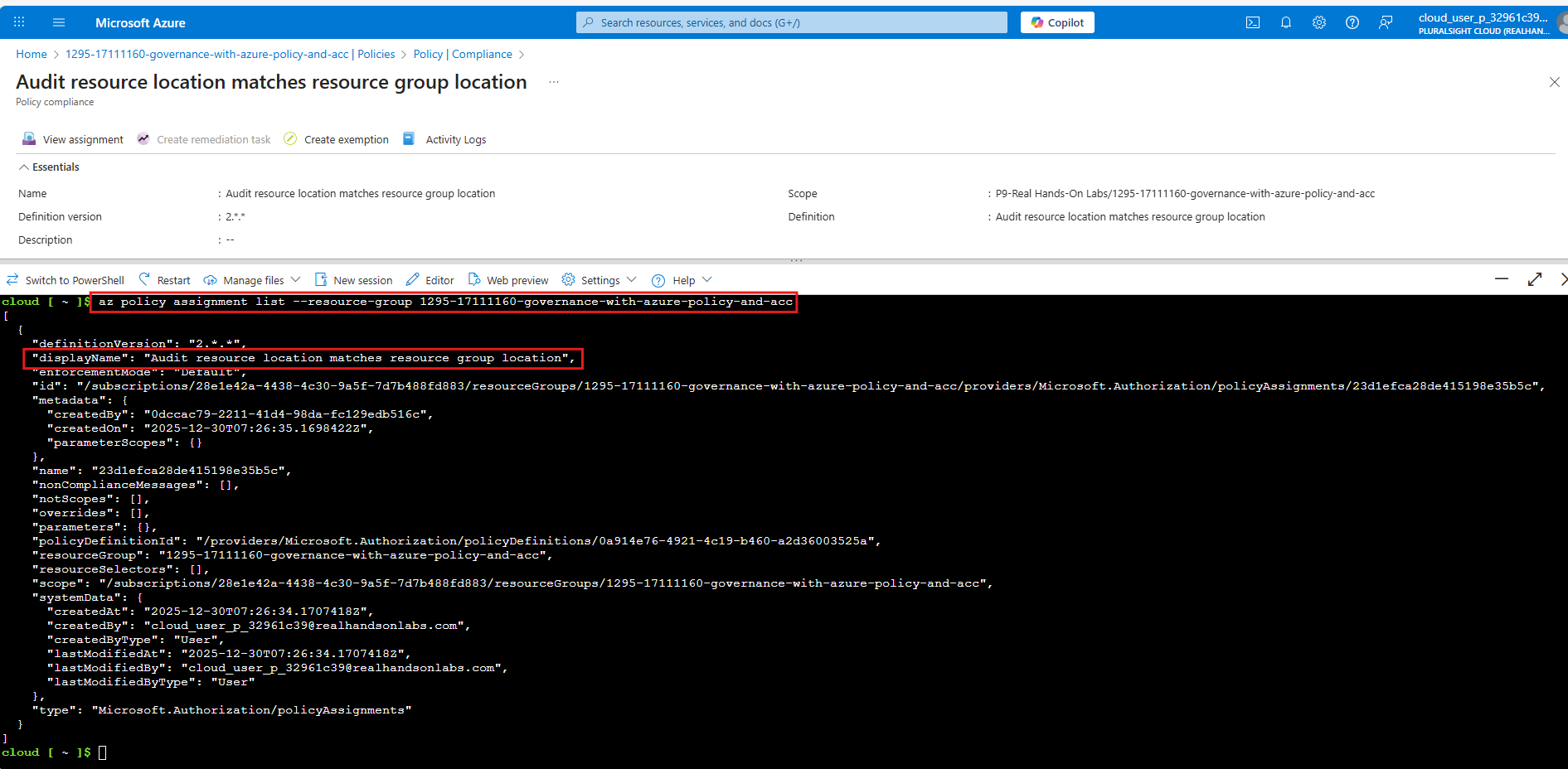Collapse the Essentials section

pos(48,167)
